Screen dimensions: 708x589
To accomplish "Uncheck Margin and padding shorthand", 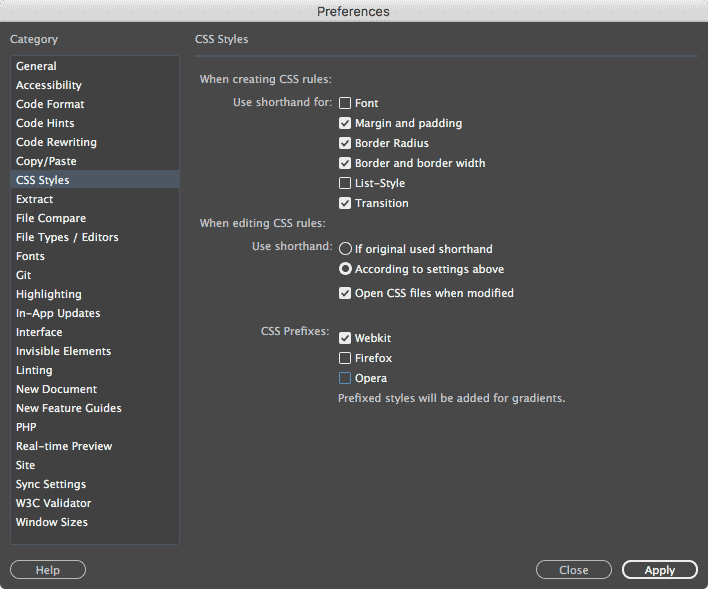I will click(x=345, y=123).
